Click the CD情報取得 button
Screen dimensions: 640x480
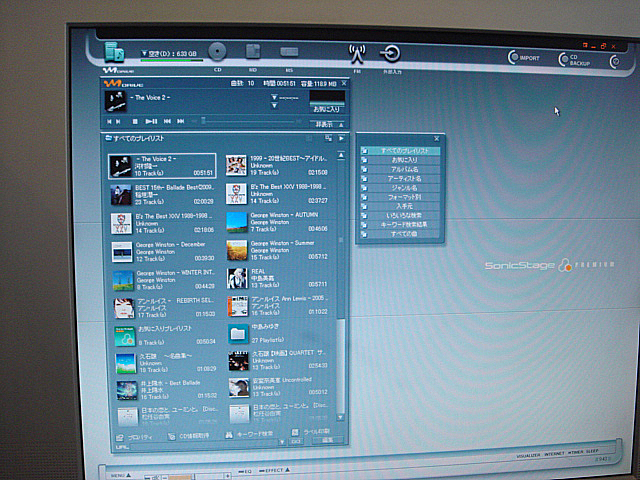189,436
